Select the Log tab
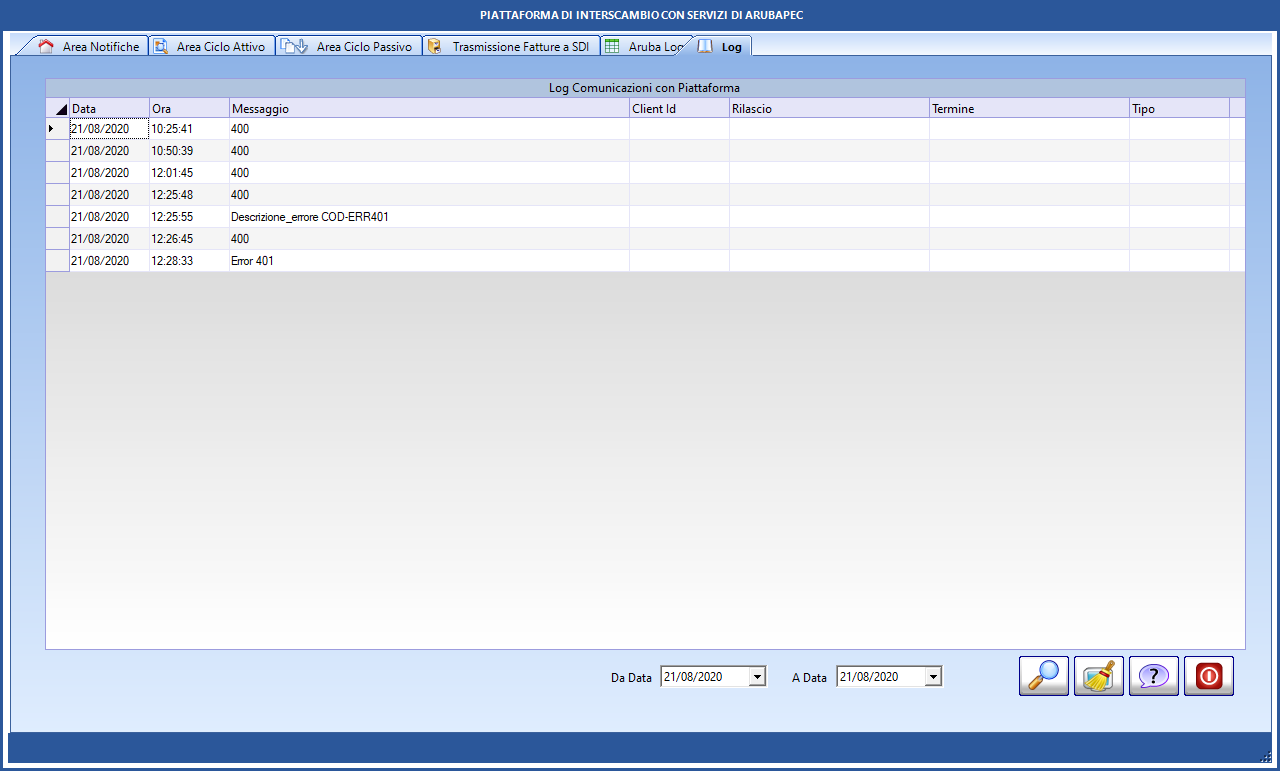 point(722,46)
